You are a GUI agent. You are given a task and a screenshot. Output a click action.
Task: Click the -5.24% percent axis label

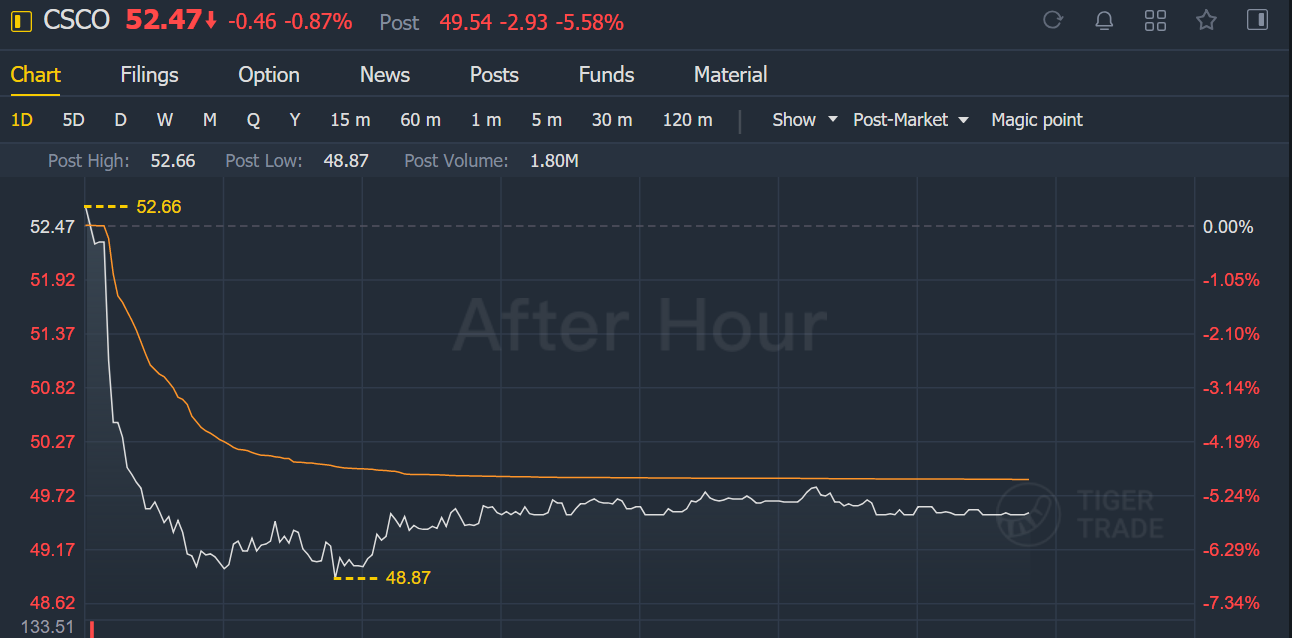pos(1231,496)
